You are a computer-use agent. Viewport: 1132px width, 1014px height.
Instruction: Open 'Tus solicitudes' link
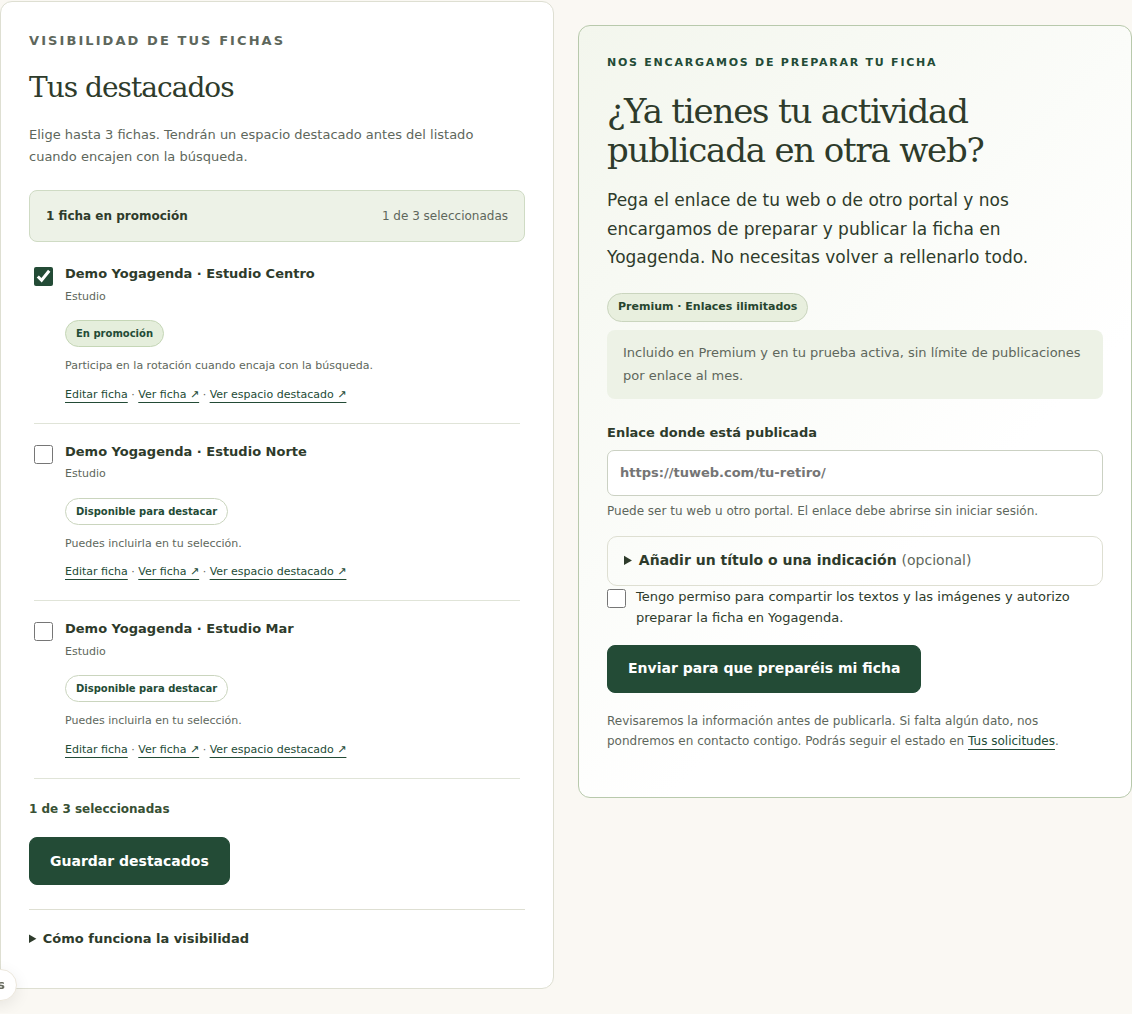pyautogui.click(x=1011, y=740)
